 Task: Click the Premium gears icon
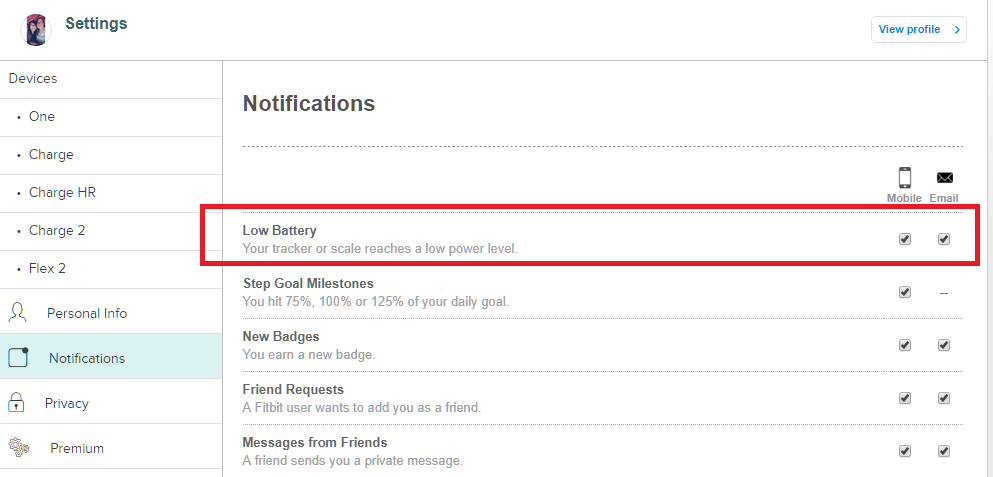(x=18, y=448)
